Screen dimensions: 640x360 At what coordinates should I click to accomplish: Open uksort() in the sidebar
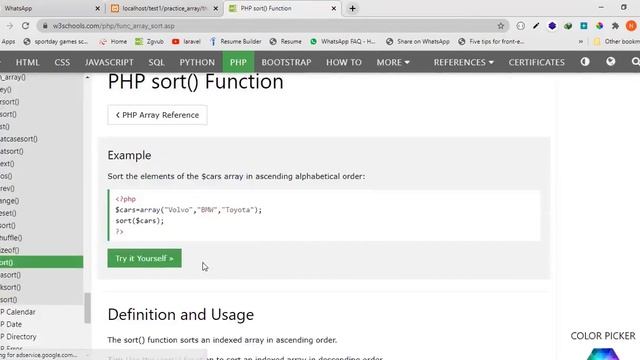pos(41,287)
